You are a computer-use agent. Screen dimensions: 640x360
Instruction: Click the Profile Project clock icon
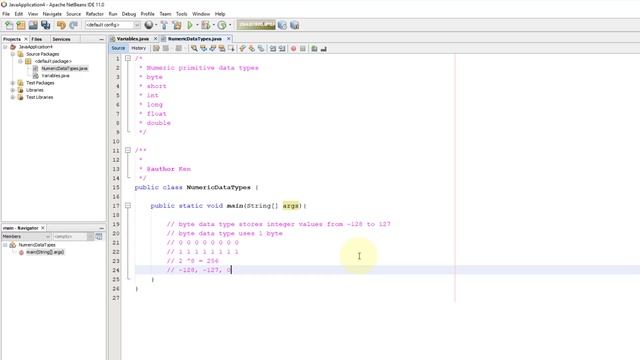tap(222, 25)
